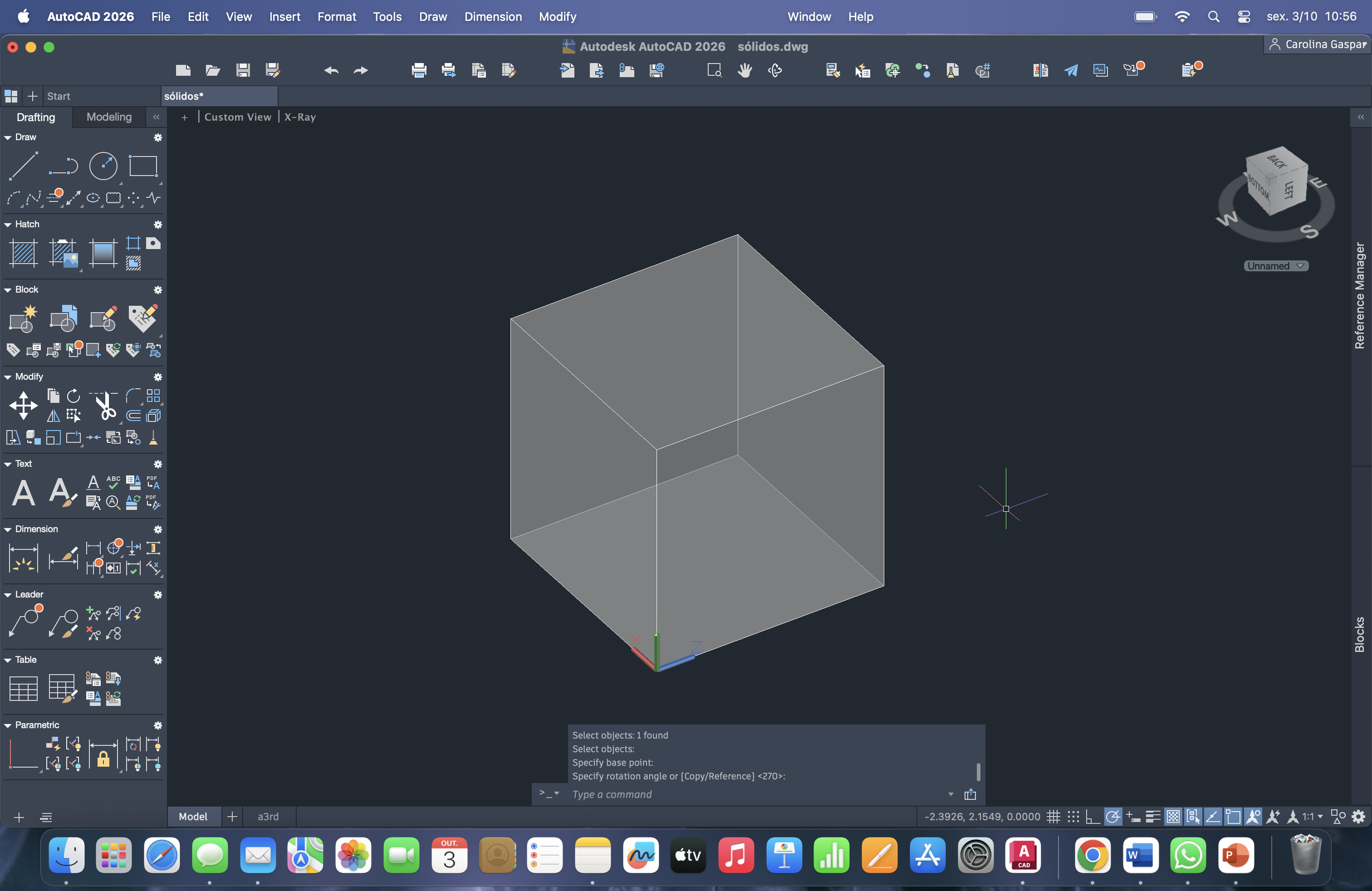Open the Unnamed view dropdown
Screen dimensions: 1372x891
[1276, 266]
